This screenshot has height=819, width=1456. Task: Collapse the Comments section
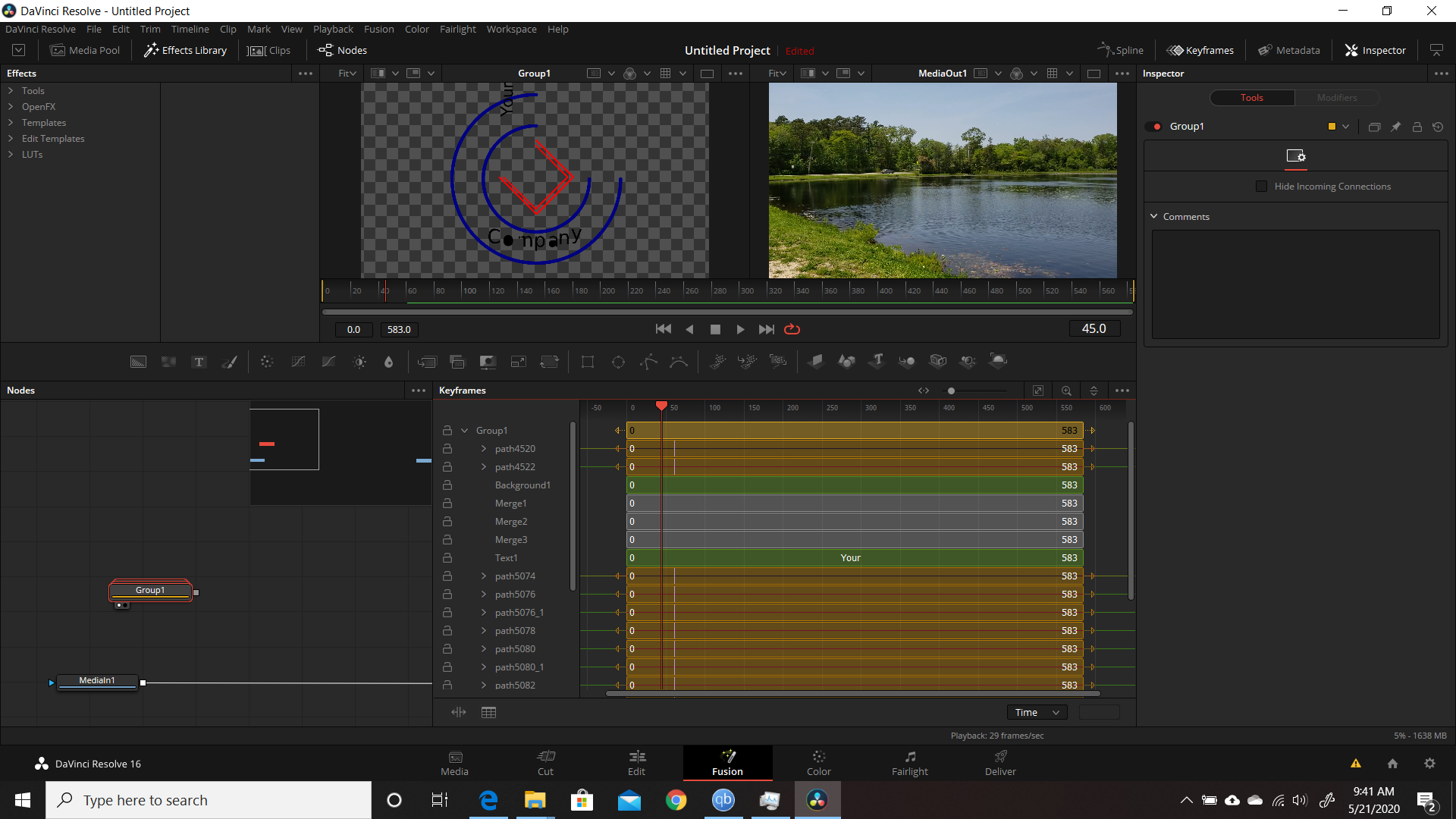(1154, 217)
